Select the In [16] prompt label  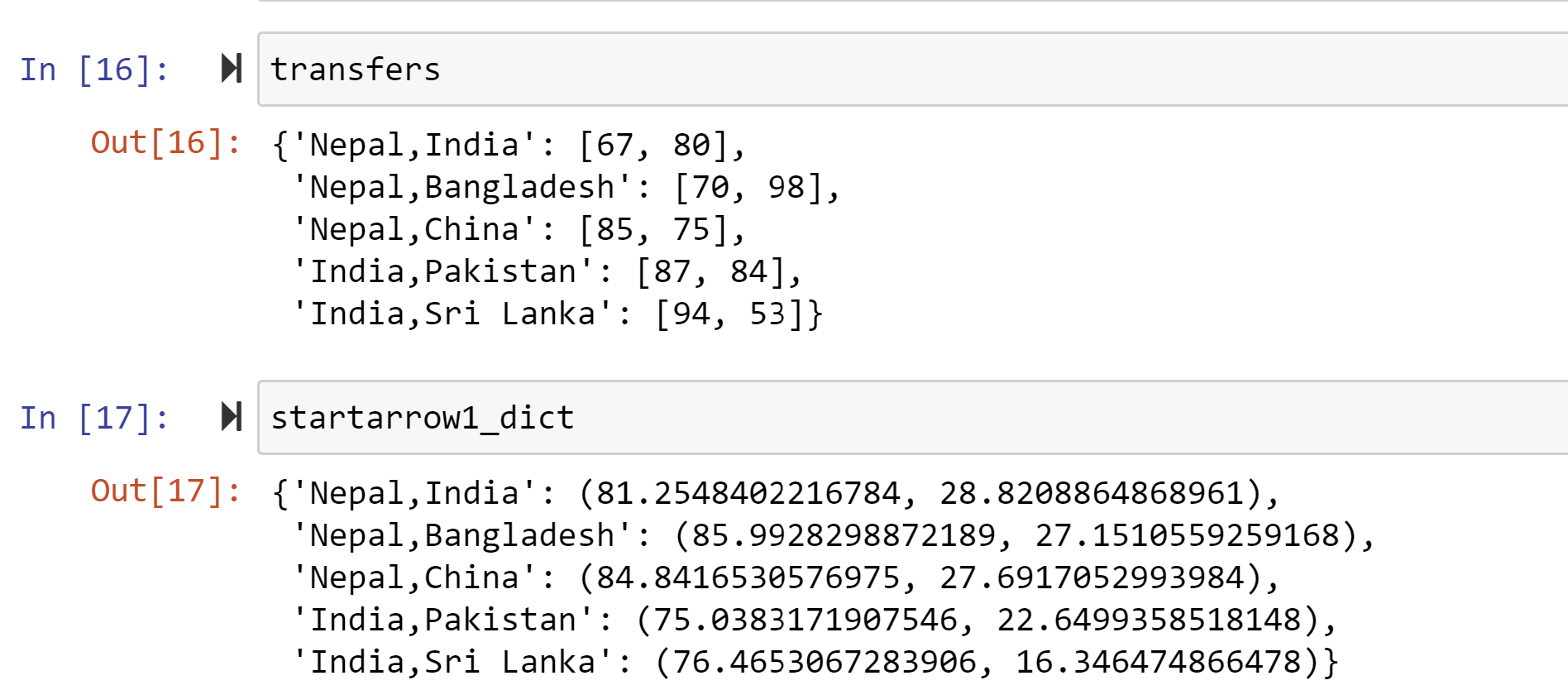94,69
